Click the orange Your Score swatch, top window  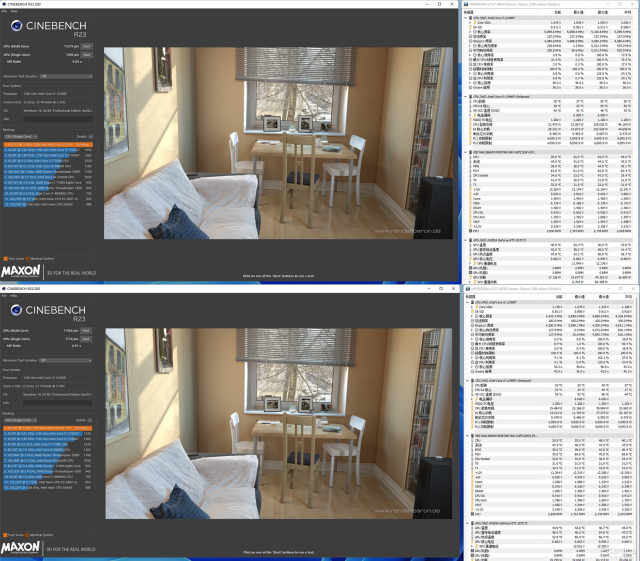point(5,257)
